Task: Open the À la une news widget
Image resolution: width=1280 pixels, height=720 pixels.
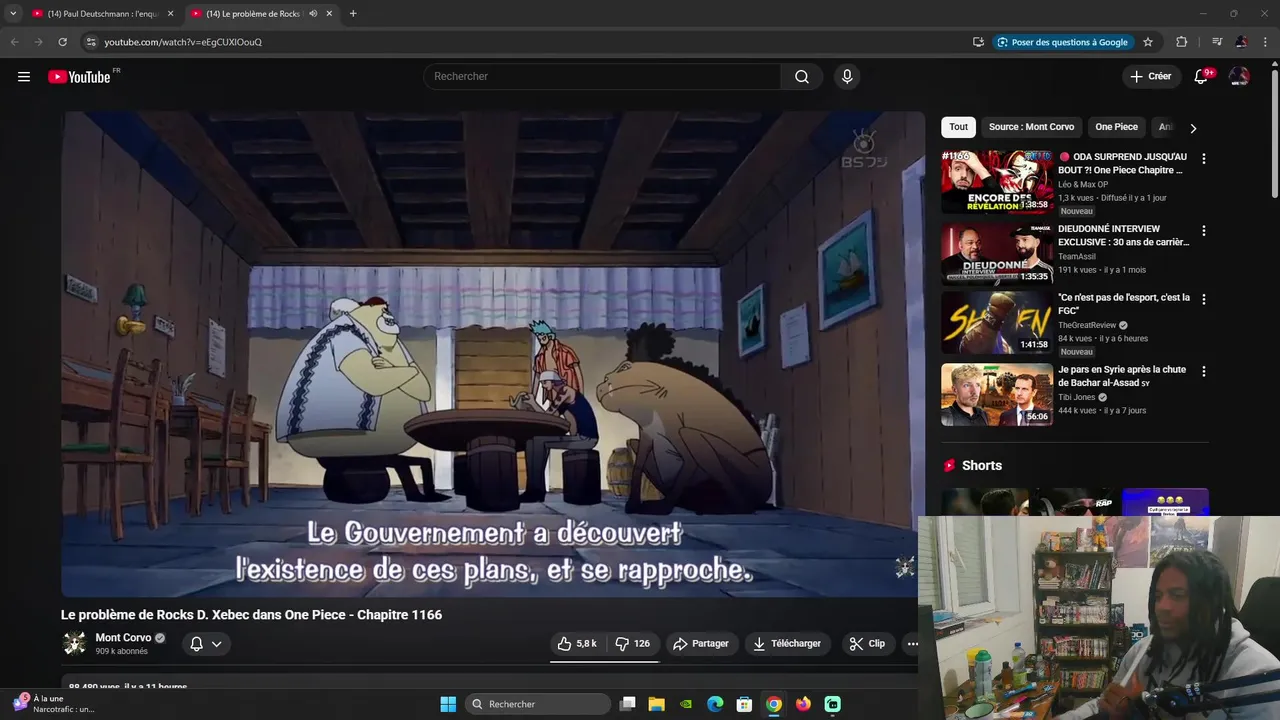Action: click(x=55, y=704)
